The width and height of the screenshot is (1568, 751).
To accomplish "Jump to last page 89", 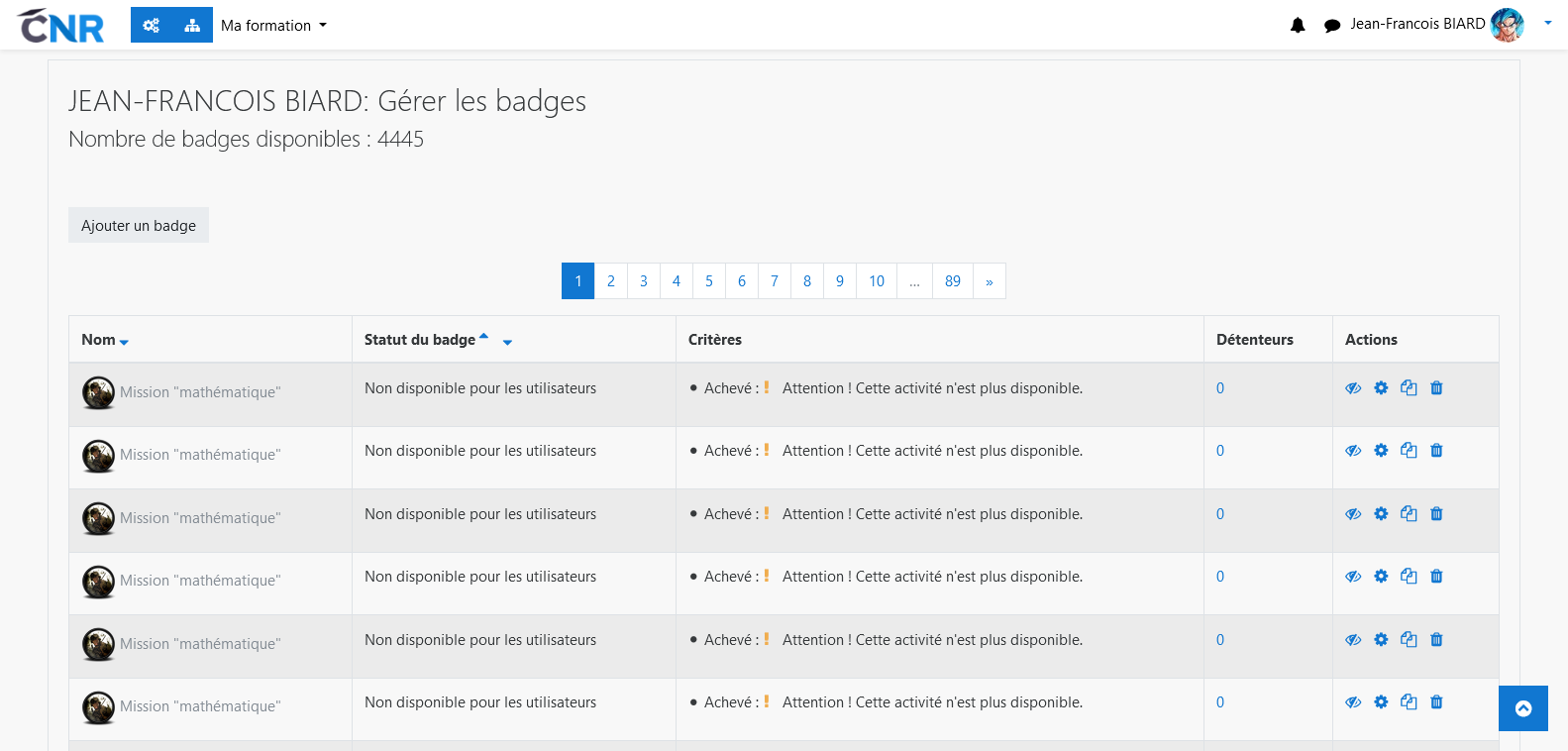I will click(x=953, y=281).
